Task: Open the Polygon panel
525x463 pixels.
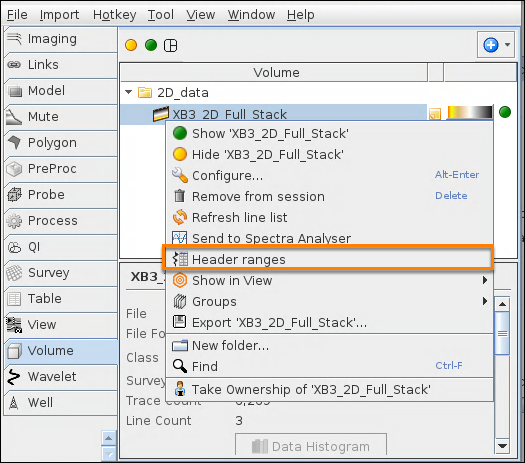Action: coord(61,143)
